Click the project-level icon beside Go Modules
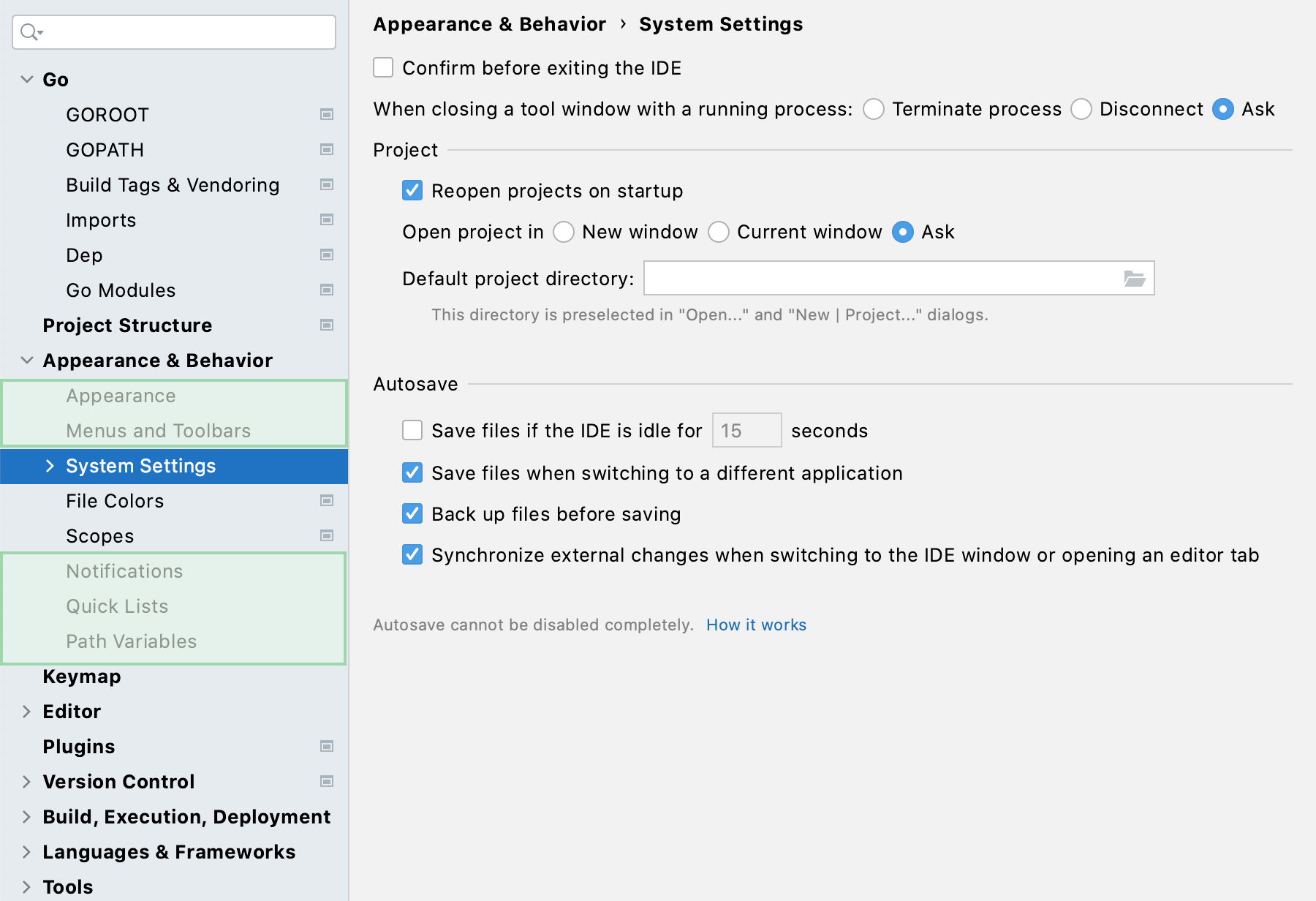Image resolution: width=1316 pixels, height=901 pixels. 327,290
